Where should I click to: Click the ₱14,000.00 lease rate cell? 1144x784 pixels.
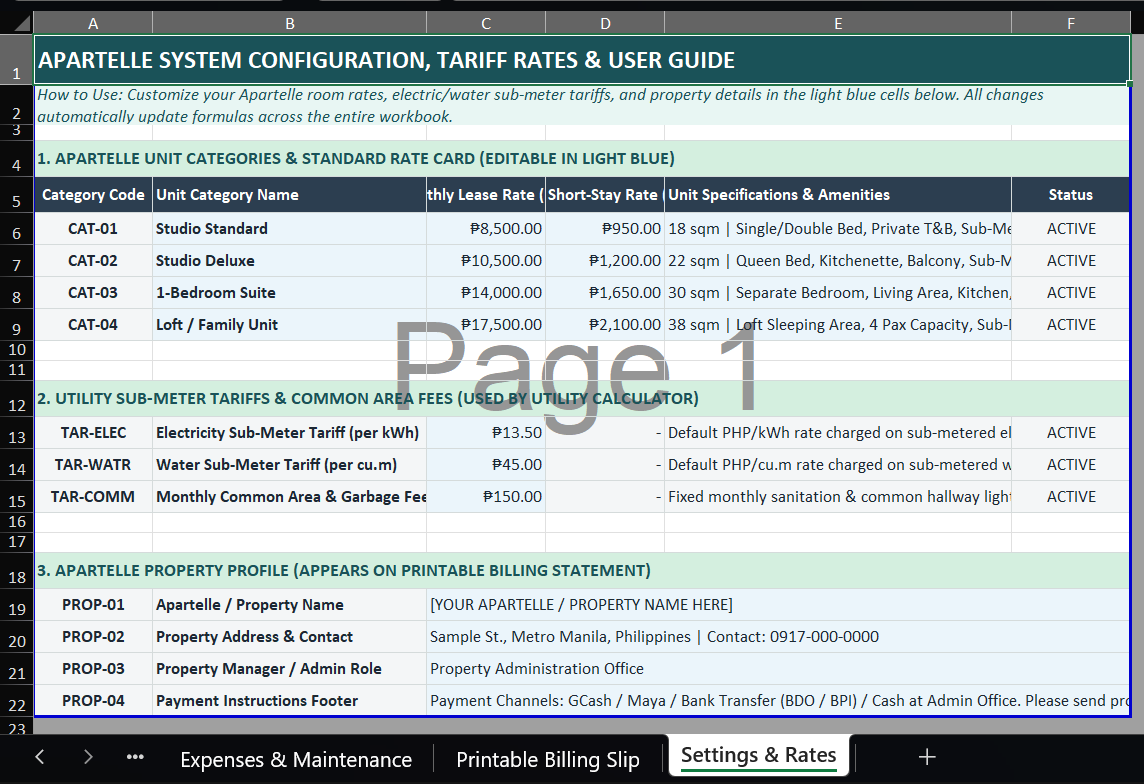[x=486, y=292]
